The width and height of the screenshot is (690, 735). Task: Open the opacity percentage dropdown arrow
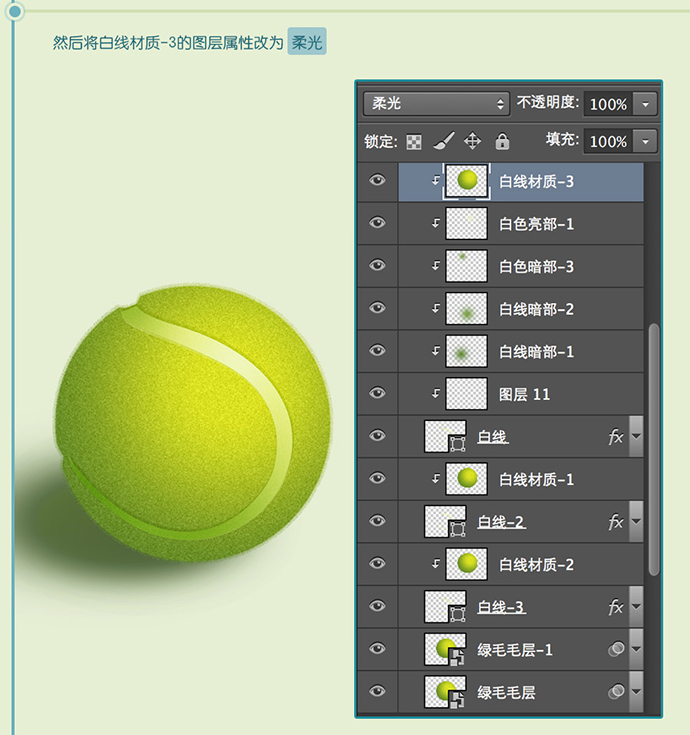click(646, 104)
